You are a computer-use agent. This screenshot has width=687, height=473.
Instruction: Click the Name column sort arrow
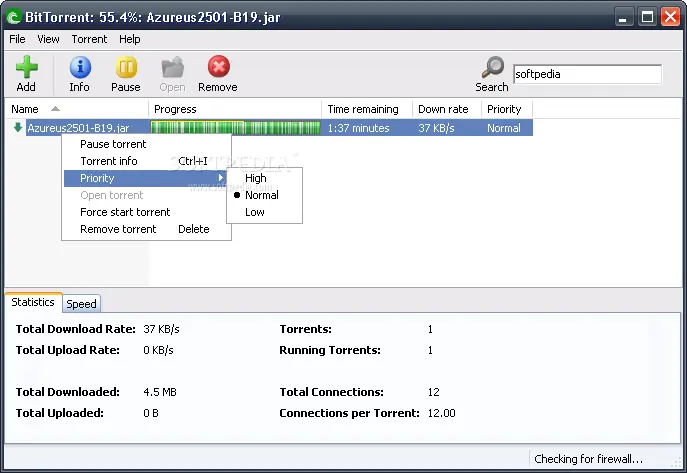[55, 109]
